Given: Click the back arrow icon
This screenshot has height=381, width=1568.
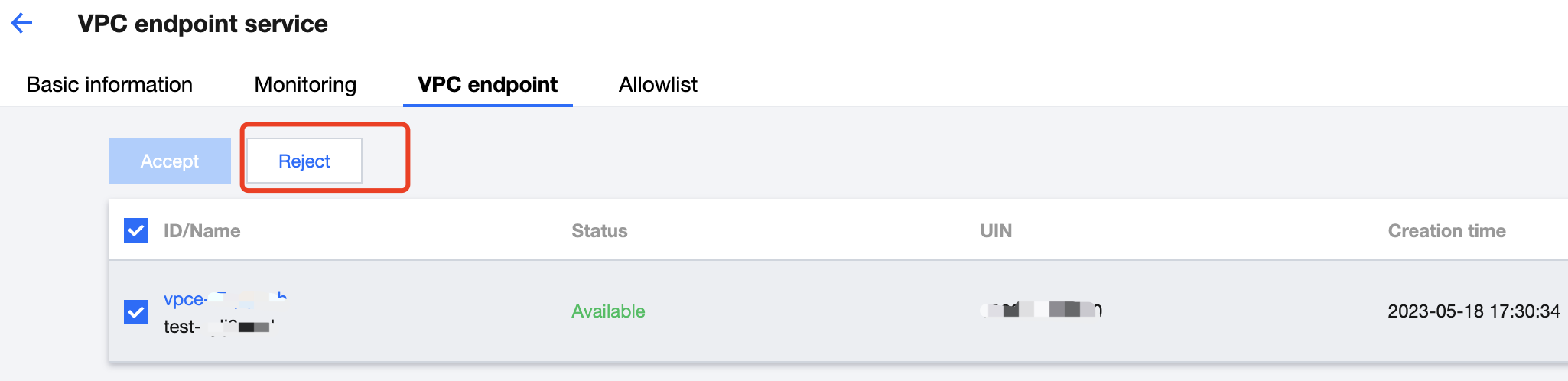Looking at the screenshot, I should coord(21,24).
